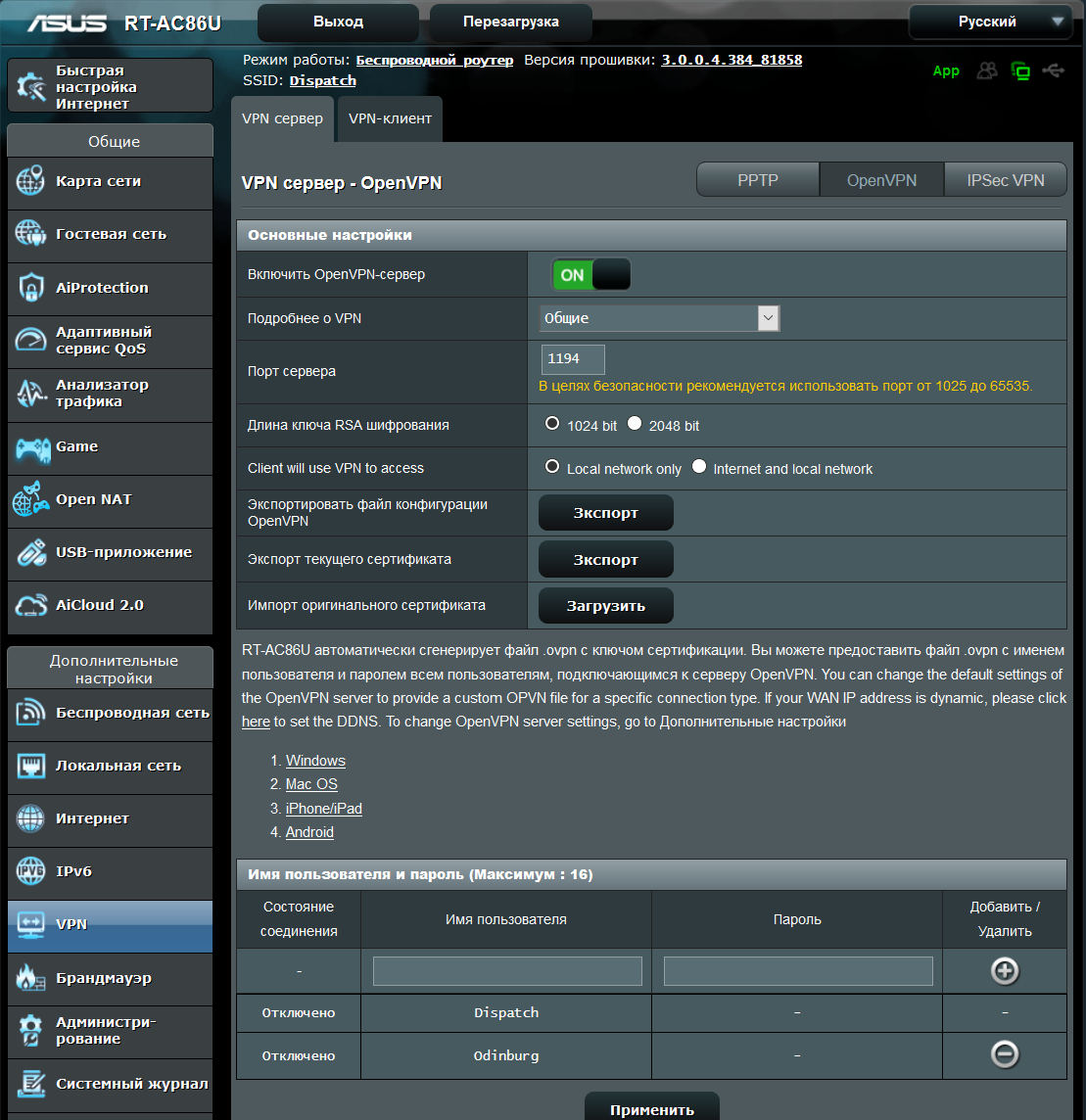
Task: Open the Системный журнал log icon
Action: tap(30, 1084)
